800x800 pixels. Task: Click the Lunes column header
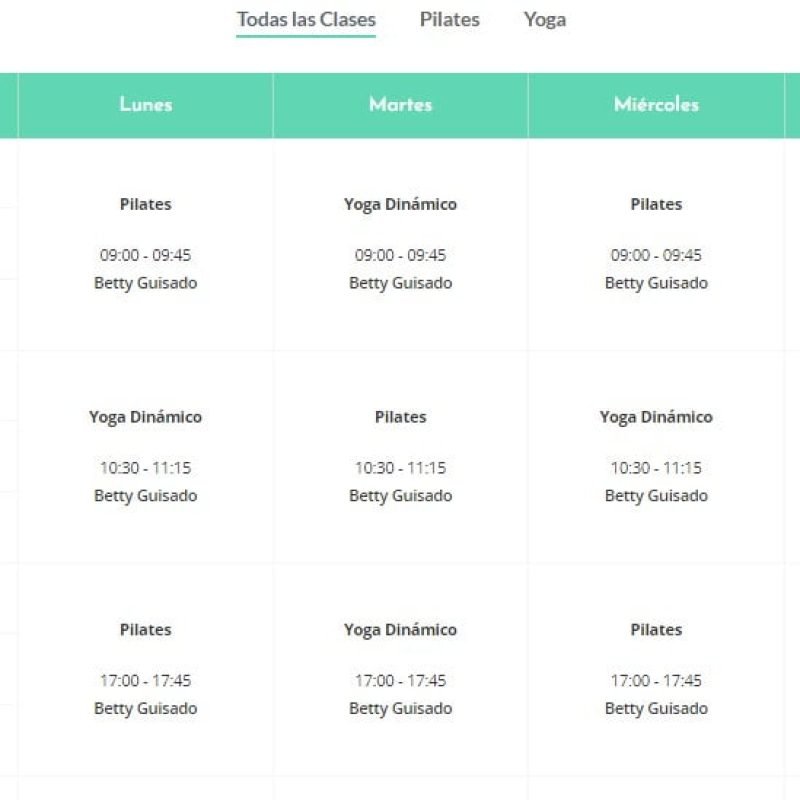click(145, 105)
